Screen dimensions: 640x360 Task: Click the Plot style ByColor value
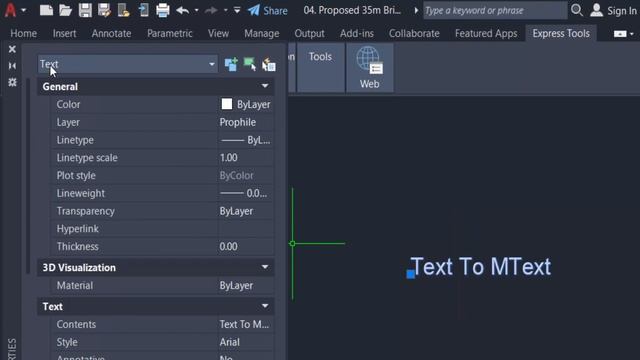click(236, 176)
